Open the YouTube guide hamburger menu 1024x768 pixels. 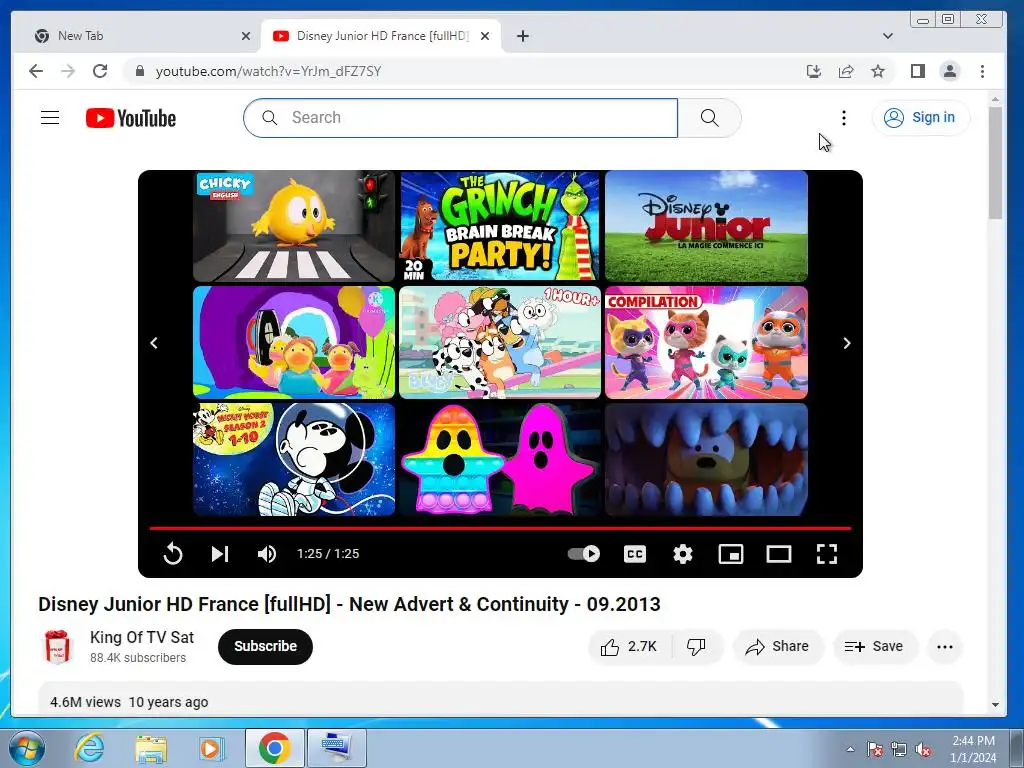click(x=50, y=118)
